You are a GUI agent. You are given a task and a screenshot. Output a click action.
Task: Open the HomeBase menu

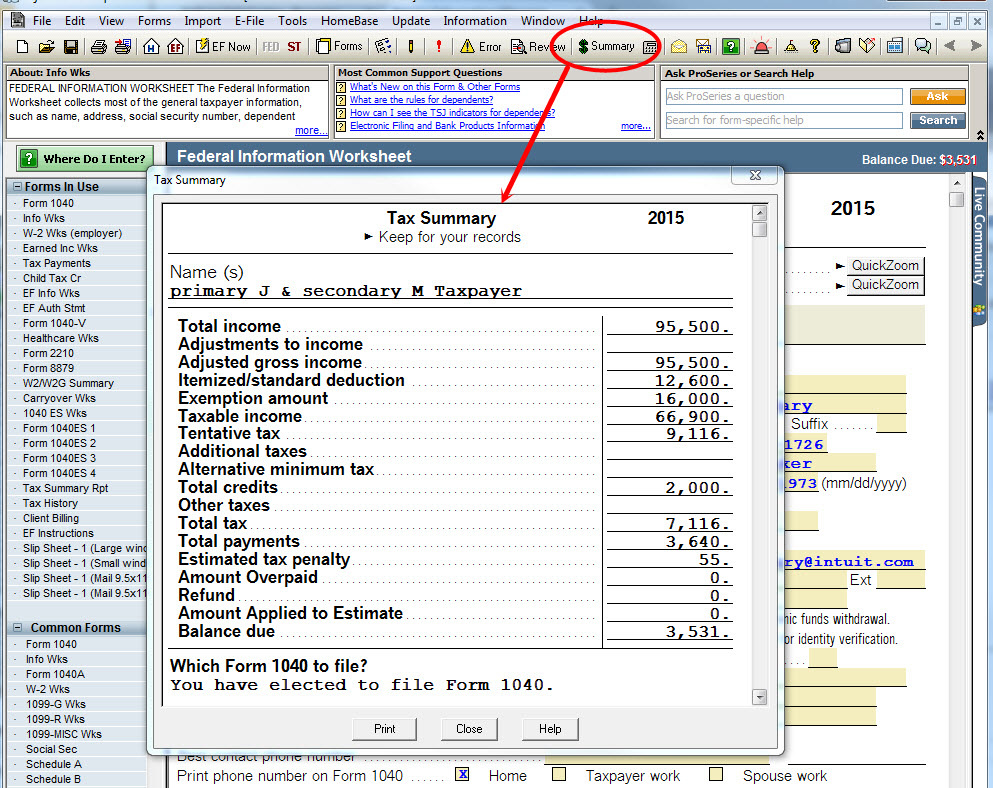coord(350,21)
